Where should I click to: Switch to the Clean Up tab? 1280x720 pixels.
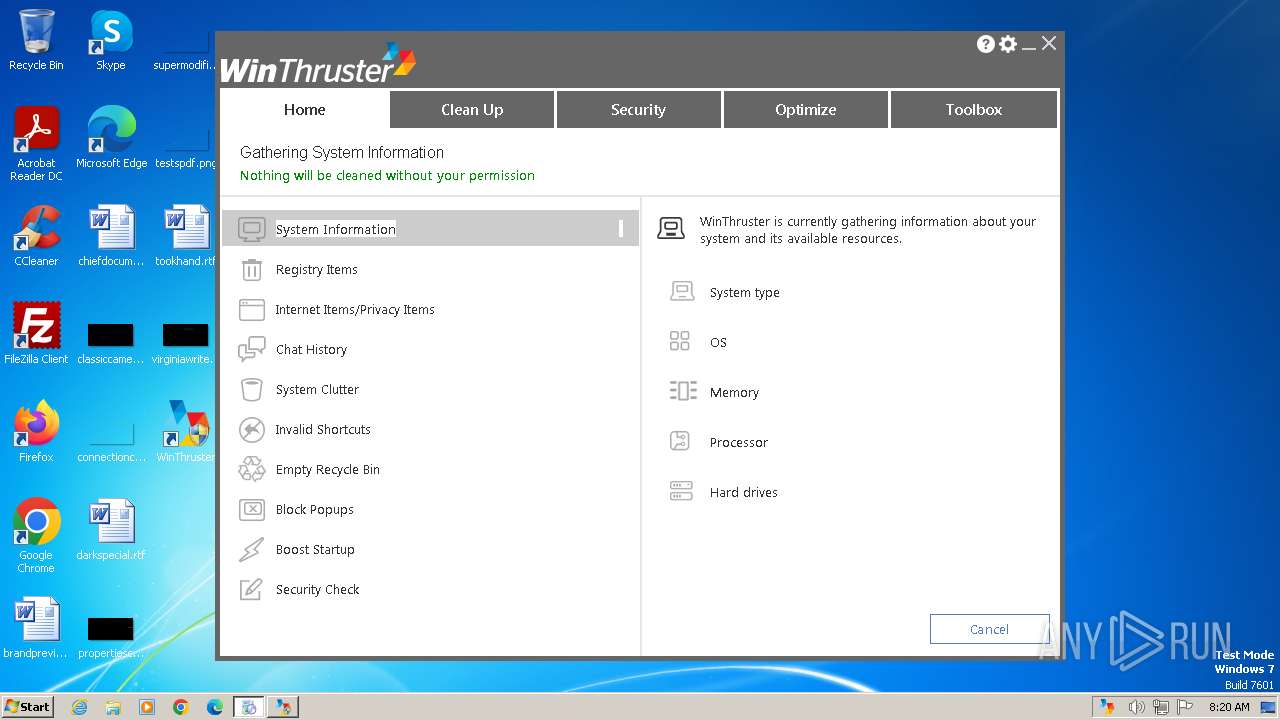[x=472, y=110]
